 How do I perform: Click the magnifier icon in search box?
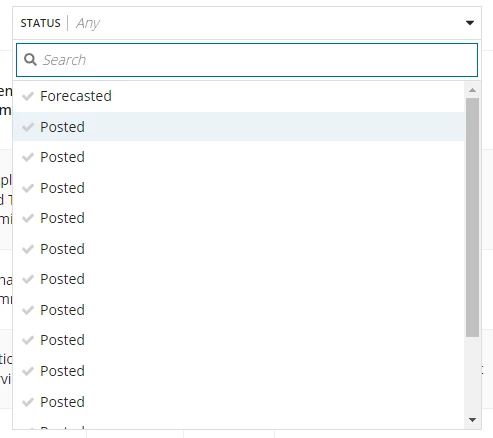click(30, 60)
